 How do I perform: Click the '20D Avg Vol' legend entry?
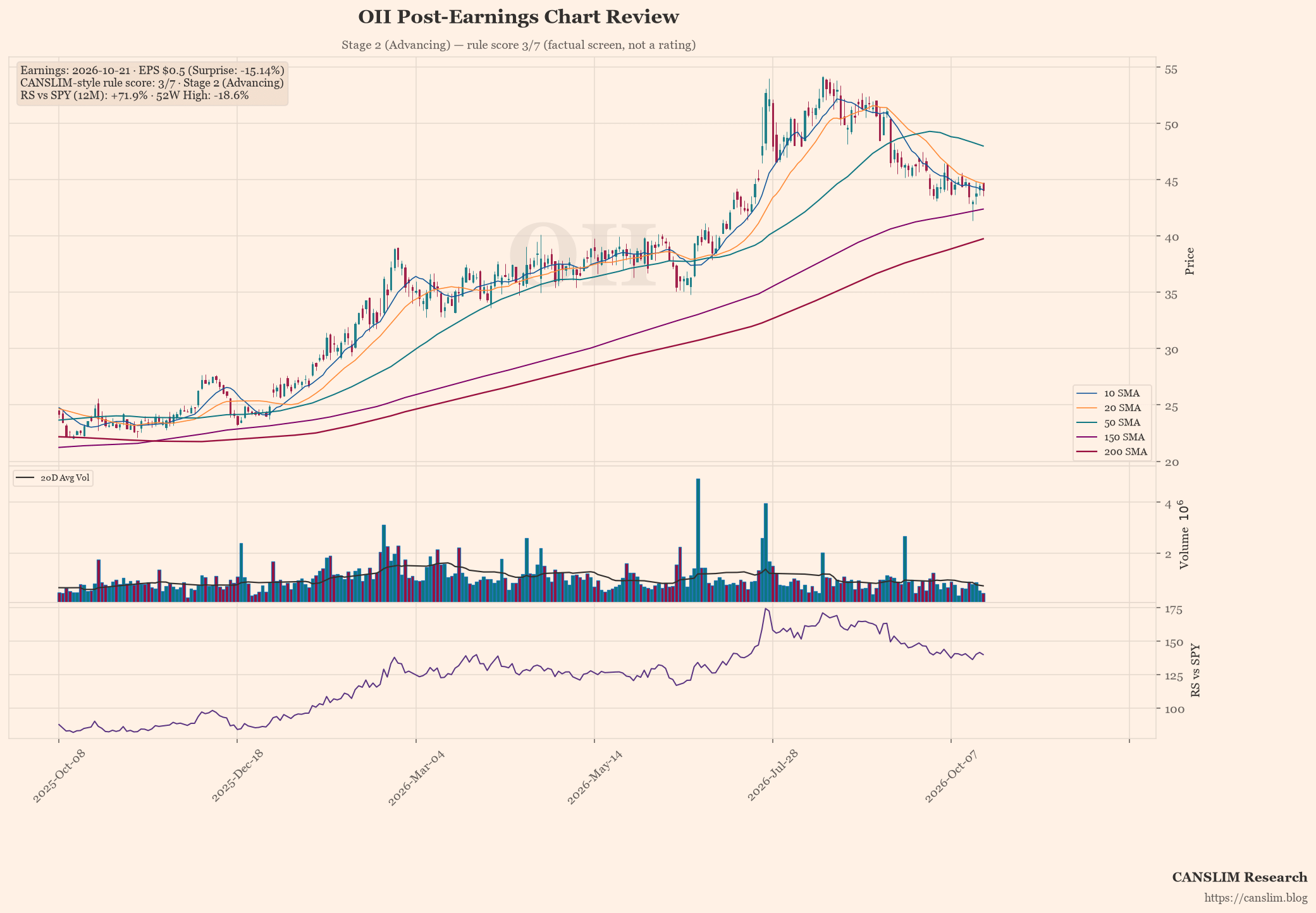tap(53, 478)
